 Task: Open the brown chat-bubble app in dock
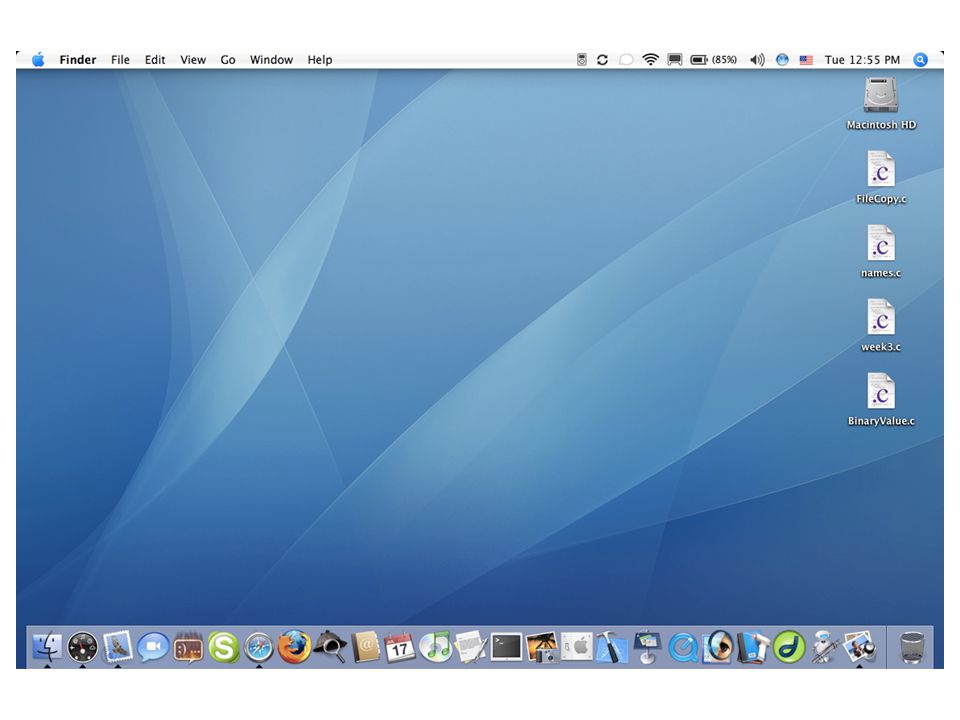tap(188, 647)
